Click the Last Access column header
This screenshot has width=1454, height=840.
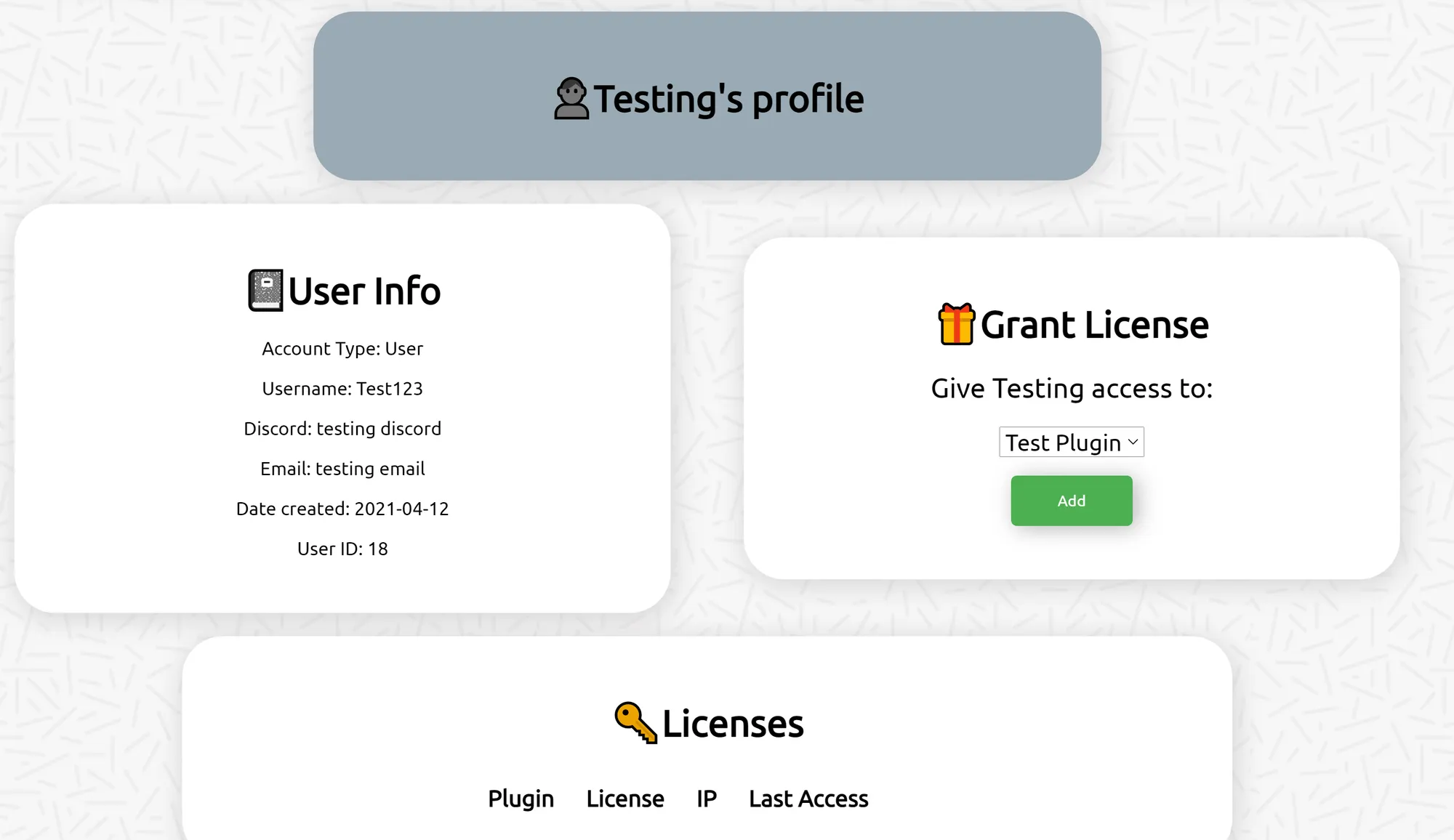coord(808,799)
